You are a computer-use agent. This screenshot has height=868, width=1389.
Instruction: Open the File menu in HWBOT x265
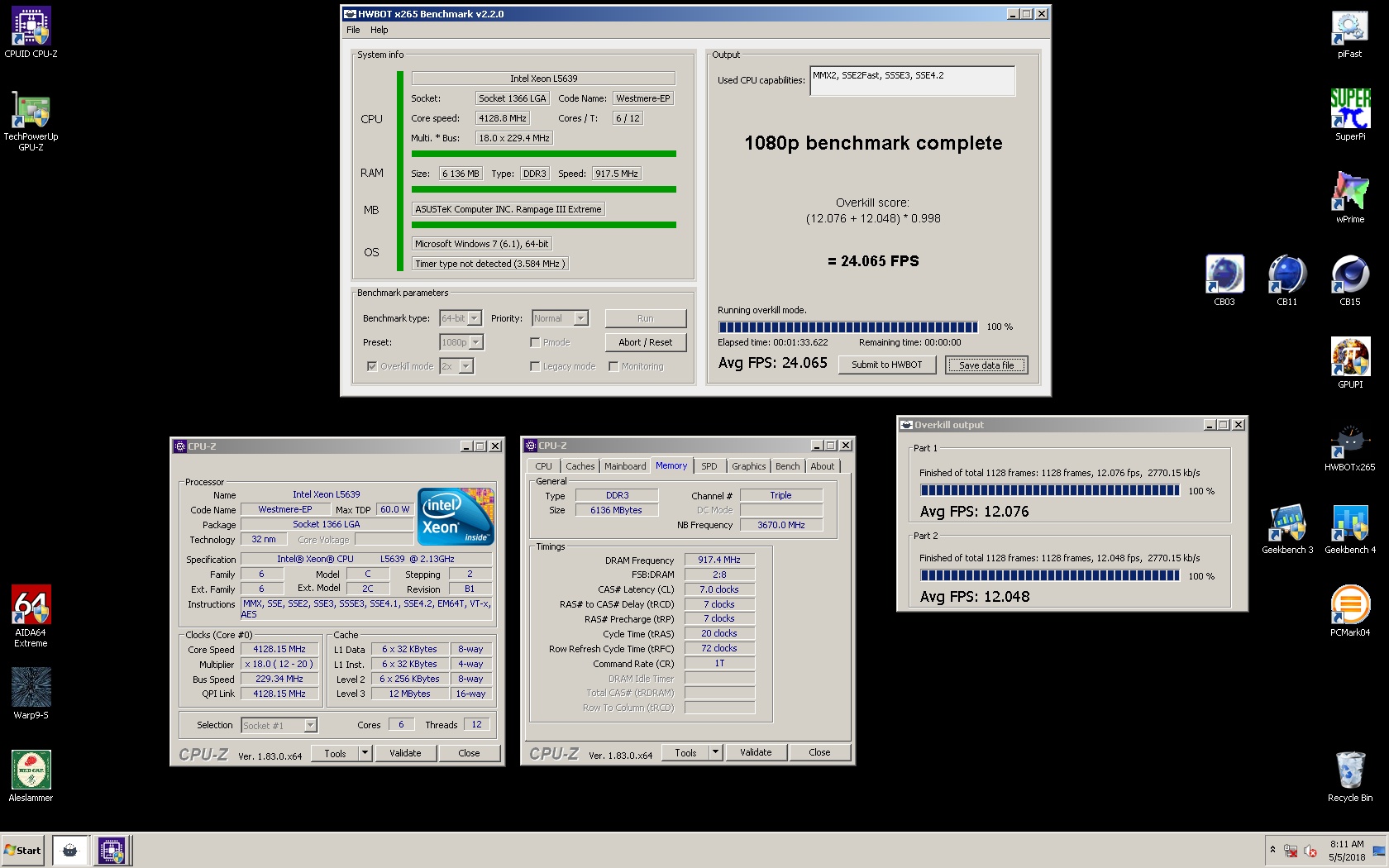[x=353, y=30]
